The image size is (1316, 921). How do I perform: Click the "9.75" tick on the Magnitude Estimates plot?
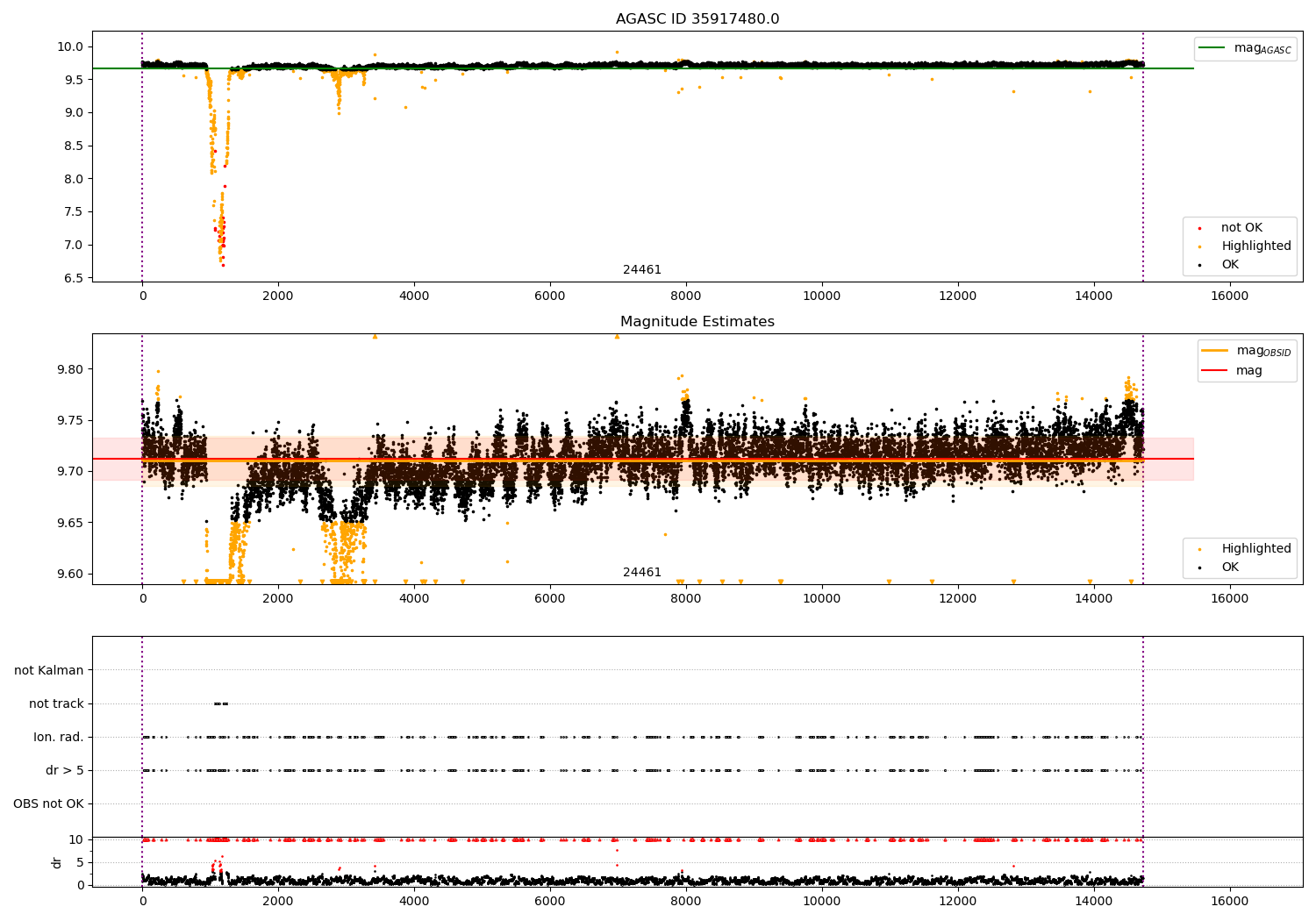click(69, 421)
